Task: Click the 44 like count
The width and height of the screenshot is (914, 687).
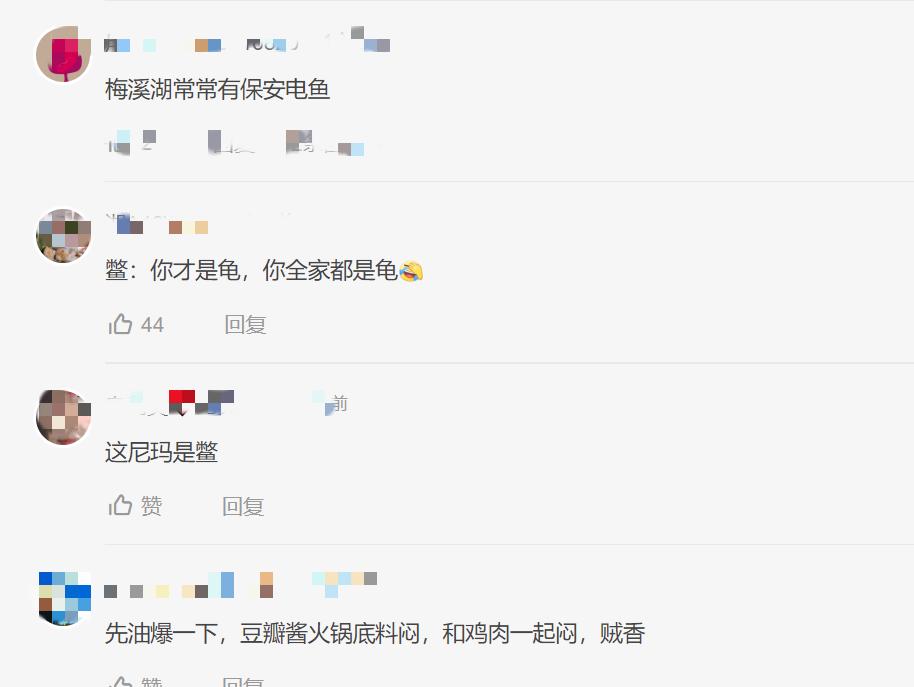Action: (152, 325)
